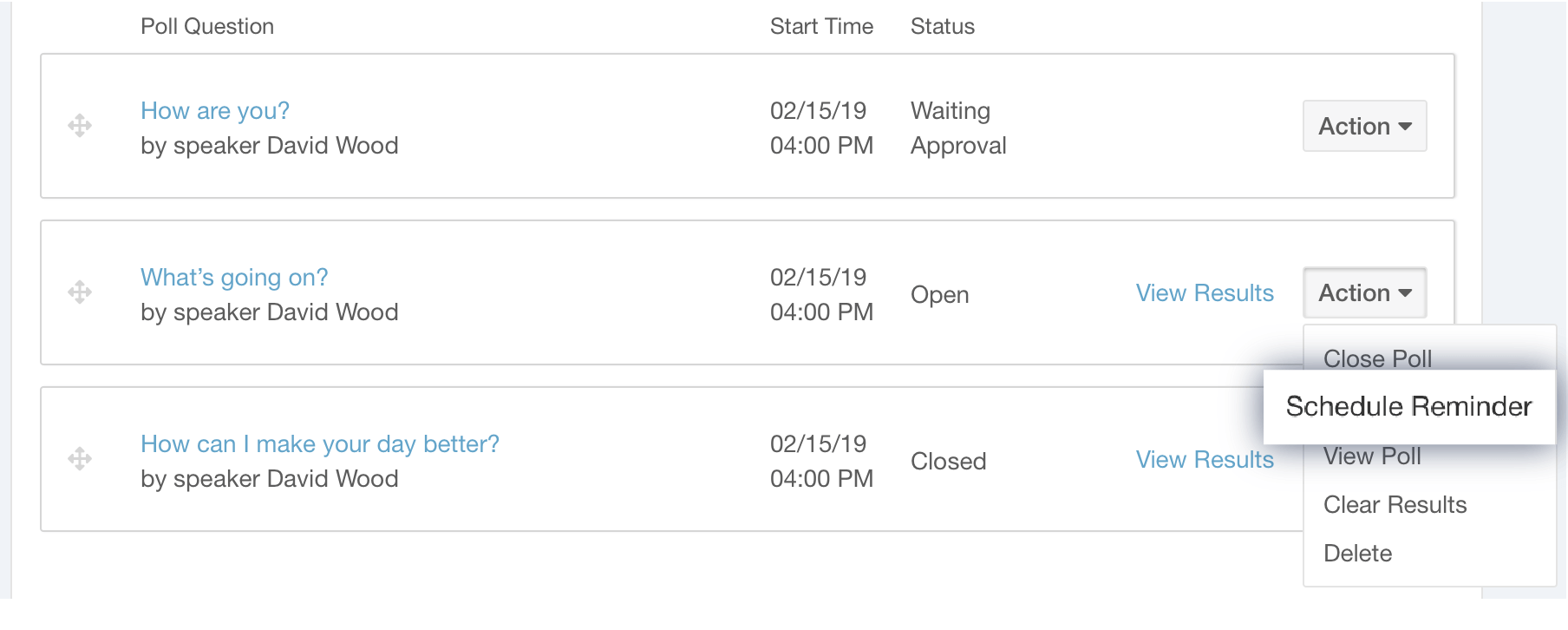
Task: Click drag handle icon for "How are you?" poll
Action: click(x=80, y=126)
